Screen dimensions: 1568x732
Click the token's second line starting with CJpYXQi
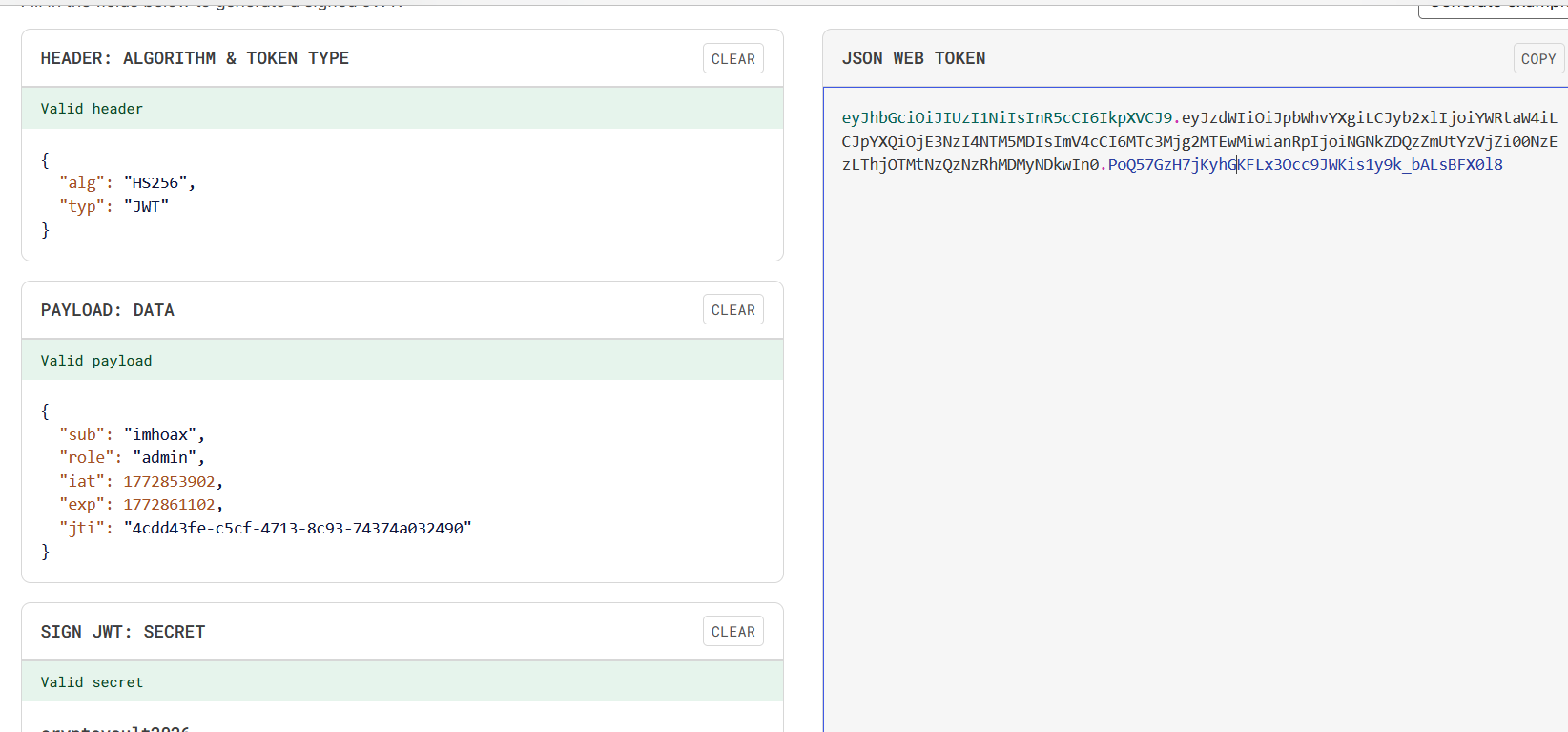click(x=1198, y=142)
